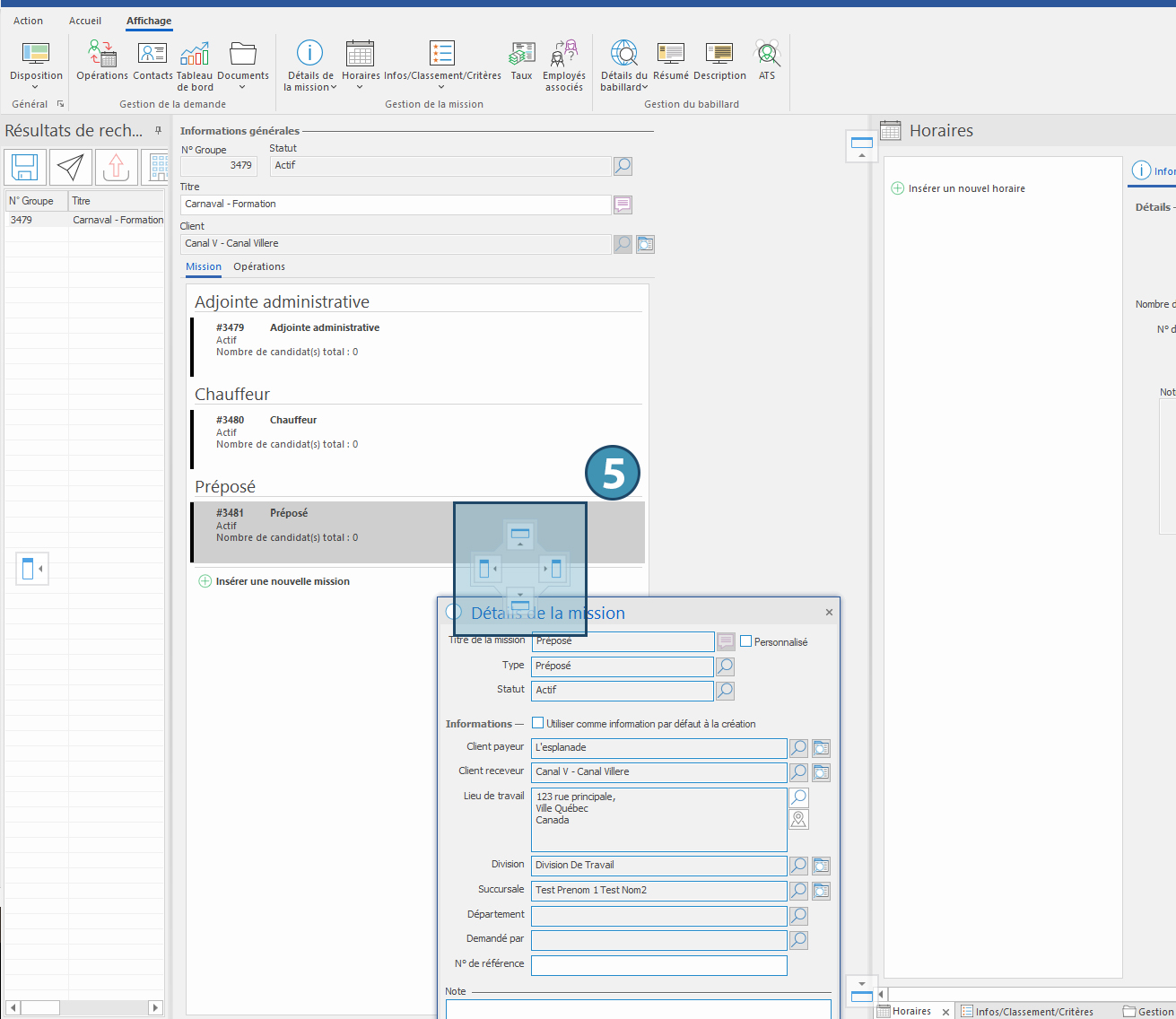Open Tableau de bord
Screen dimensions: 1176x1019
pos(195,66)
